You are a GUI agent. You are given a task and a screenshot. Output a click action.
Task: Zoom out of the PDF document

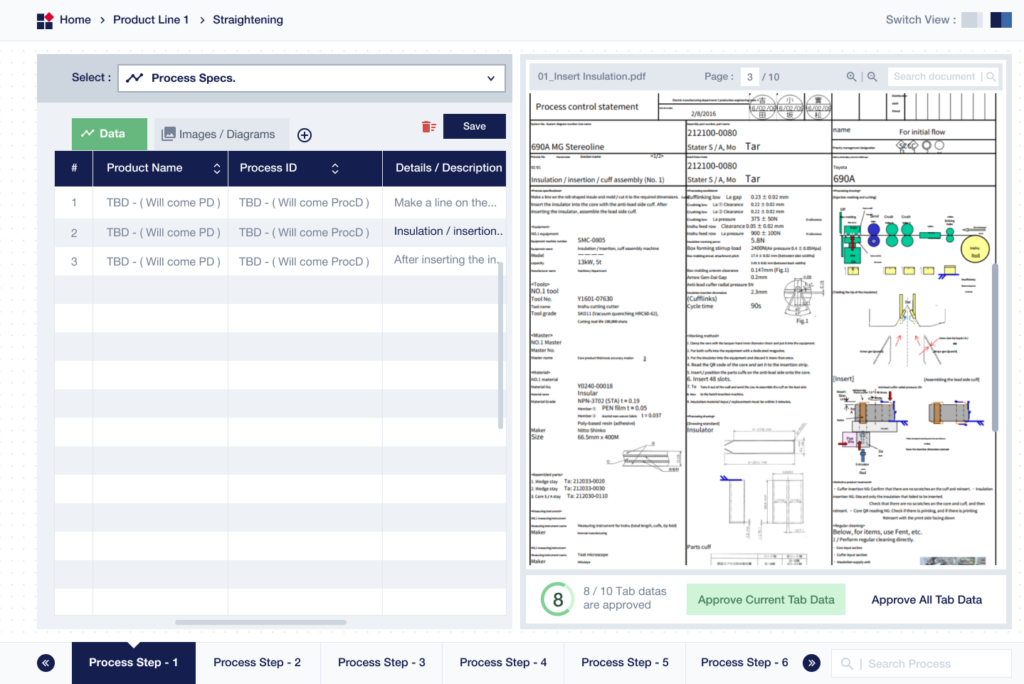872,77
